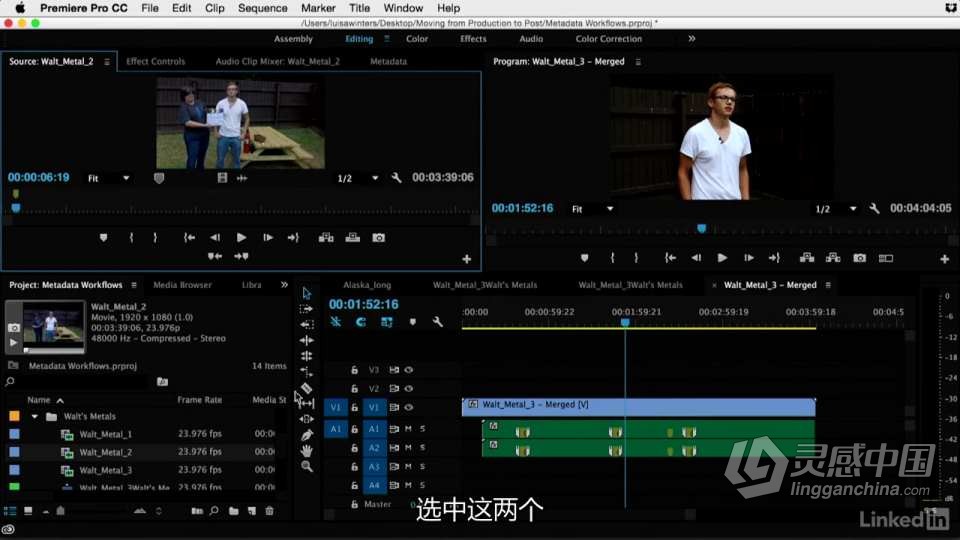Image resolution: width=960 pixels, height=540 pixels.
Task: Open Program monitor settings wrench
Action: click(x=874, y=209)
